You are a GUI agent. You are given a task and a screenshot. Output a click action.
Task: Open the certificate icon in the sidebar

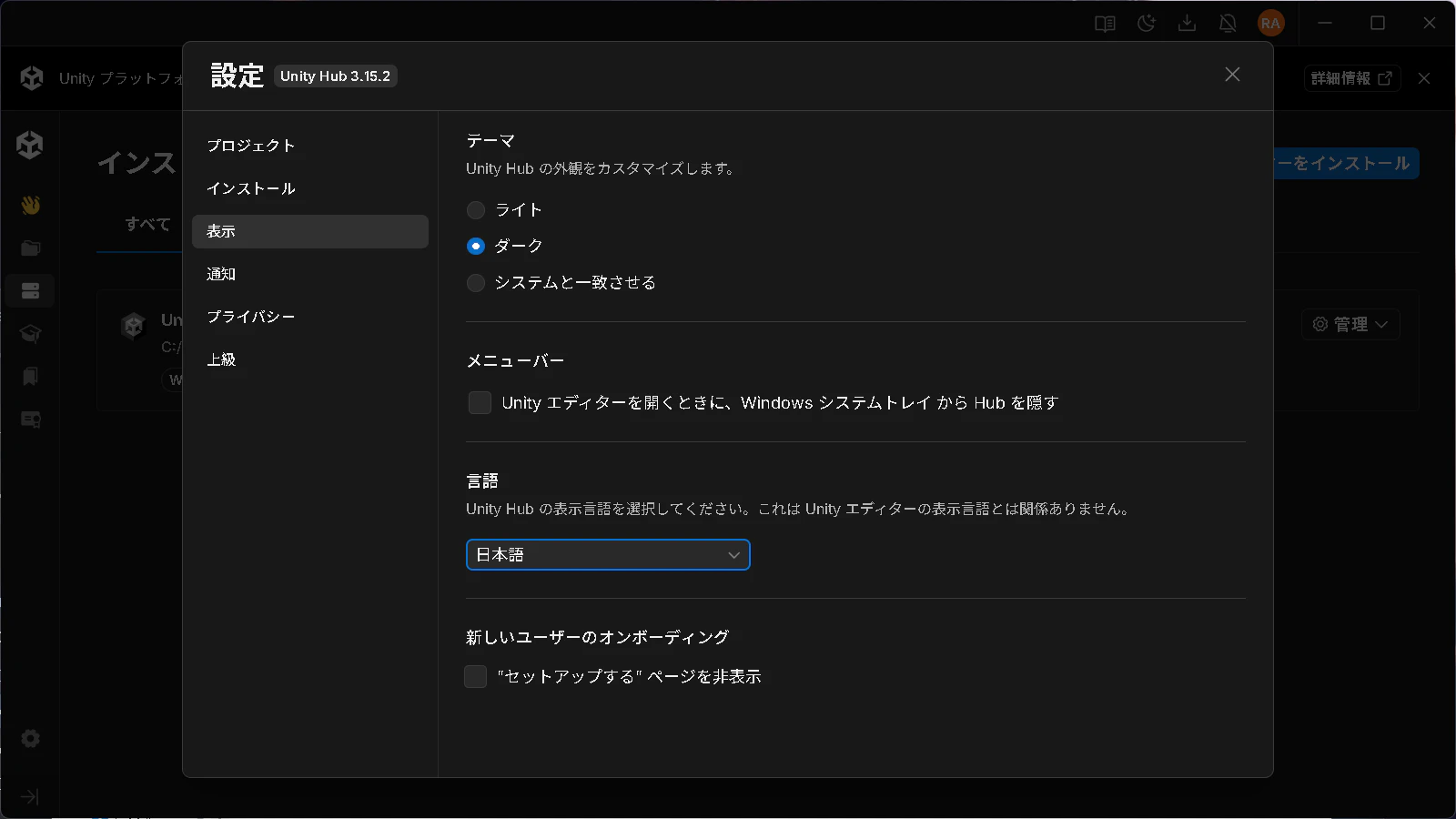(x=30, y=420)
